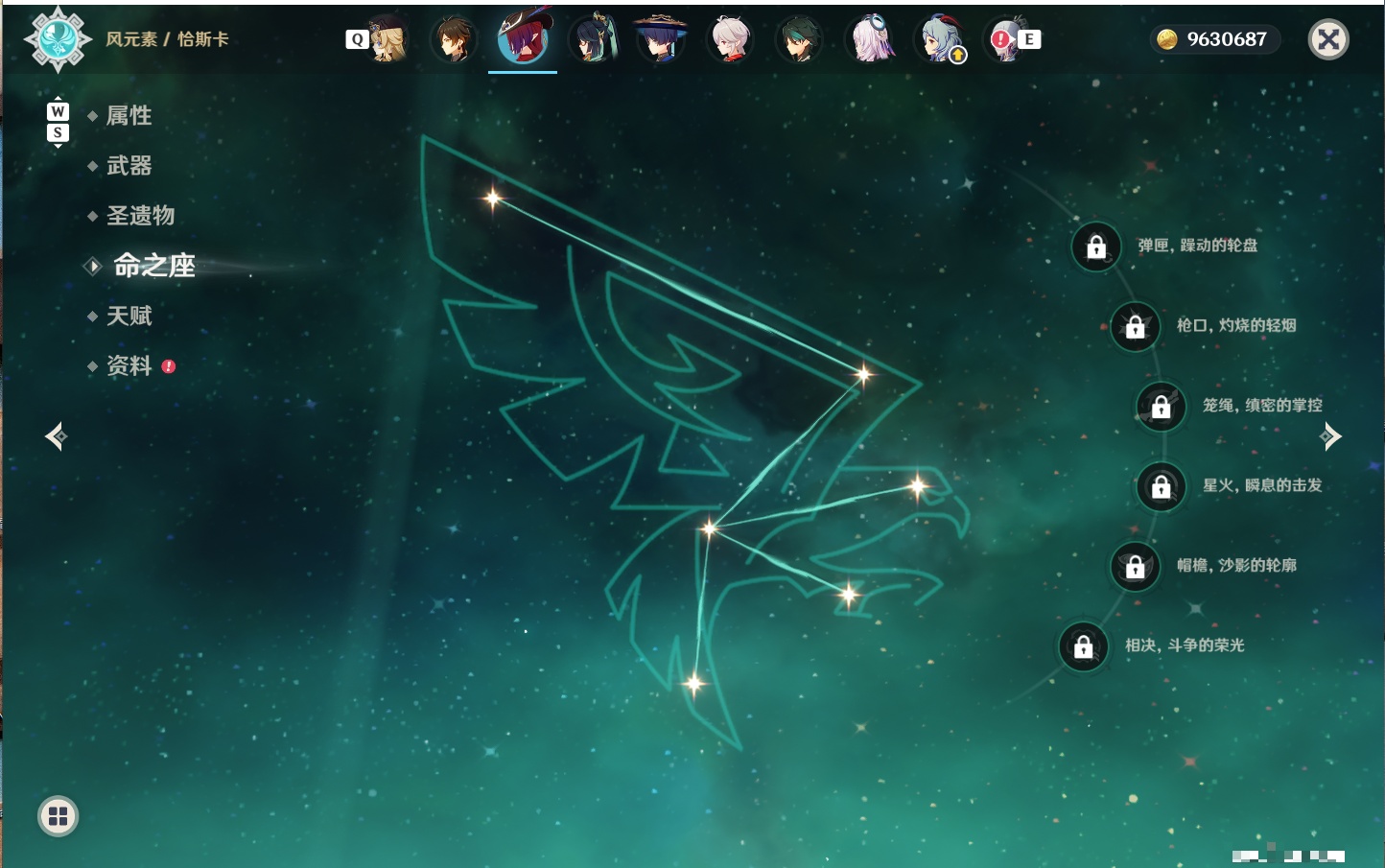Open constellation label 笼绳, 缜密的掌控
The width and height of the screenshot is (1385, 868).
1262,405
